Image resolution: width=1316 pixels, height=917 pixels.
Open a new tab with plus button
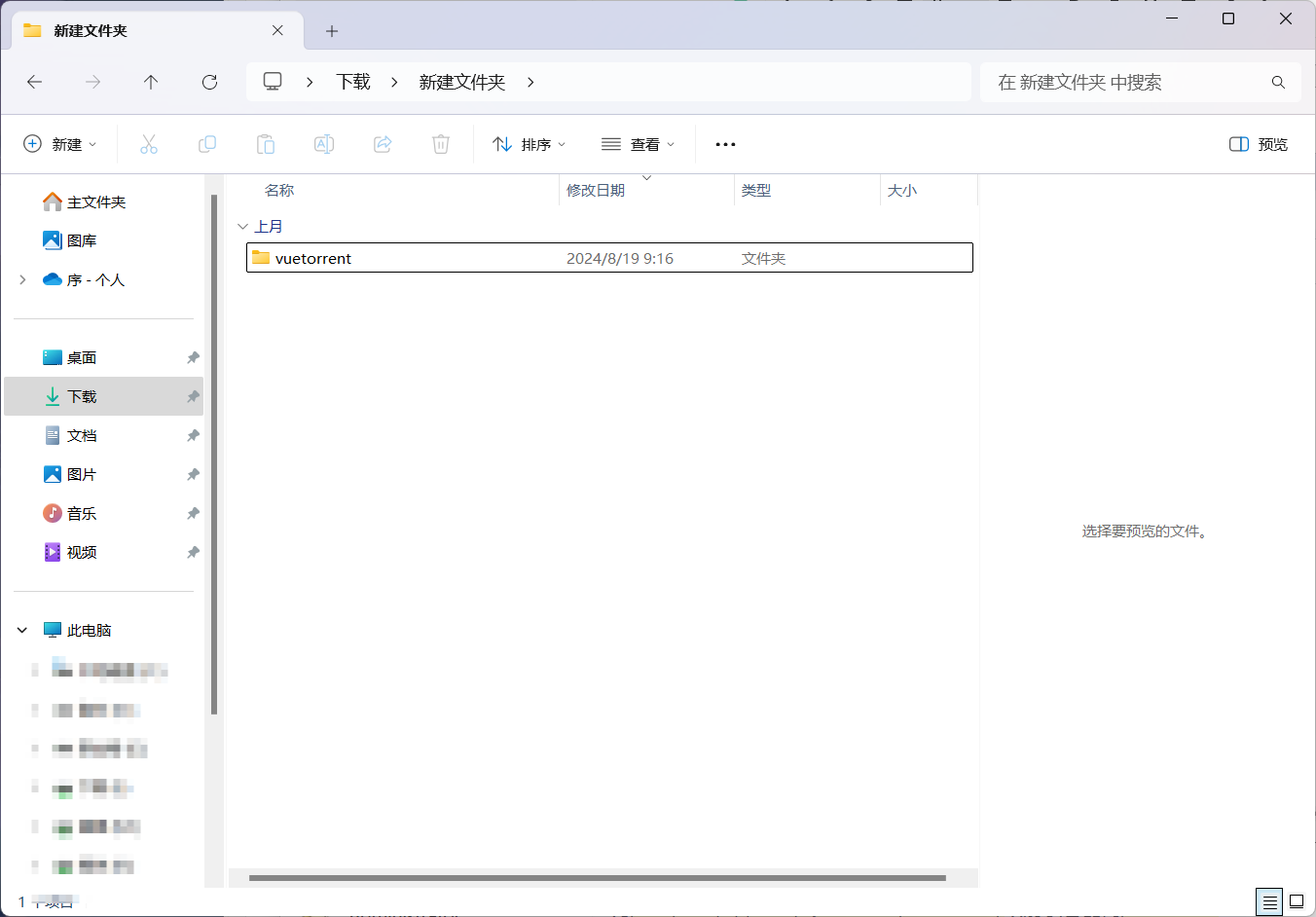tap(332, 31)
